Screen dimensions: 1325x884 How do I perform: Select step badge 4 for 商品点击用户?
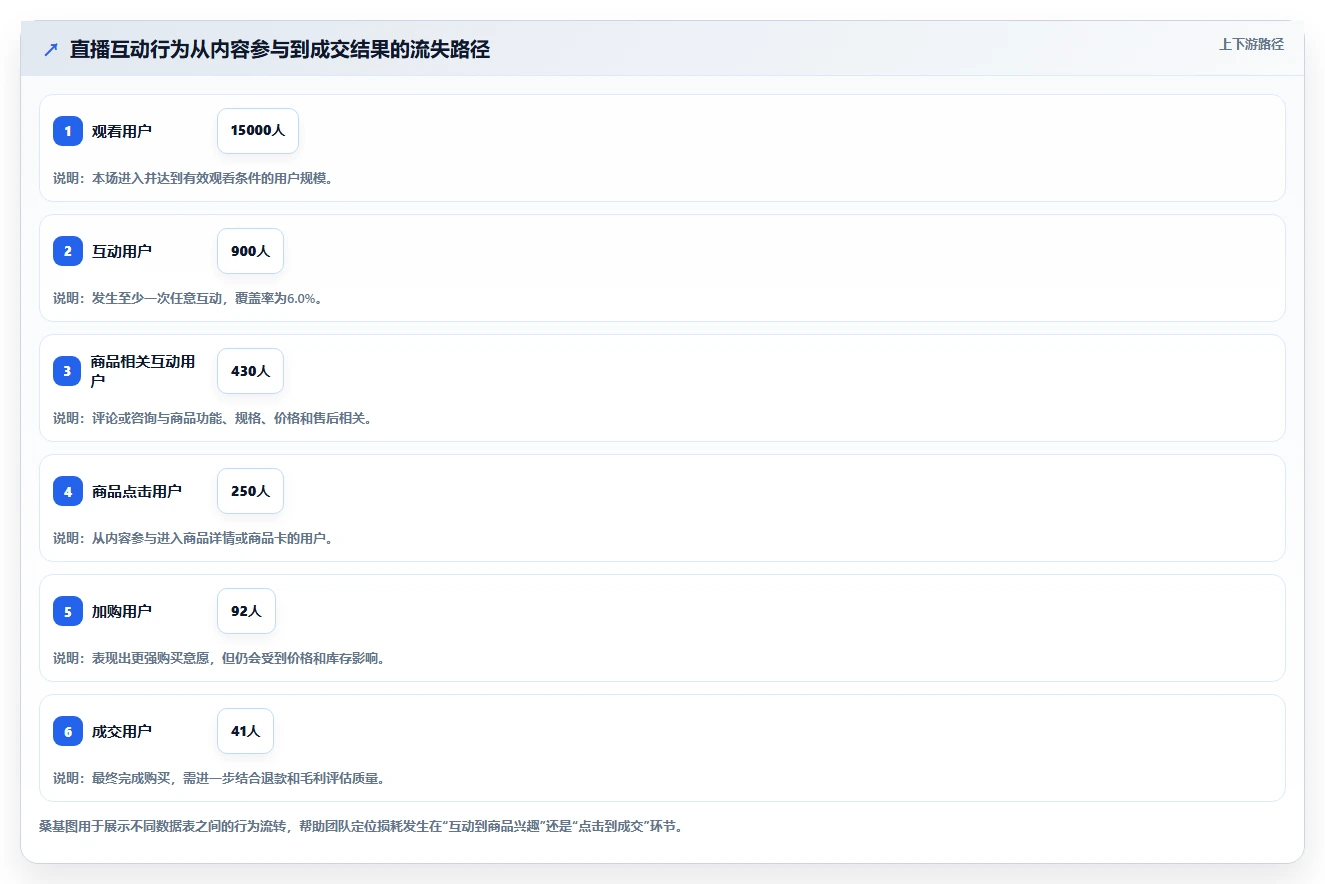click(x=68, y=491)
